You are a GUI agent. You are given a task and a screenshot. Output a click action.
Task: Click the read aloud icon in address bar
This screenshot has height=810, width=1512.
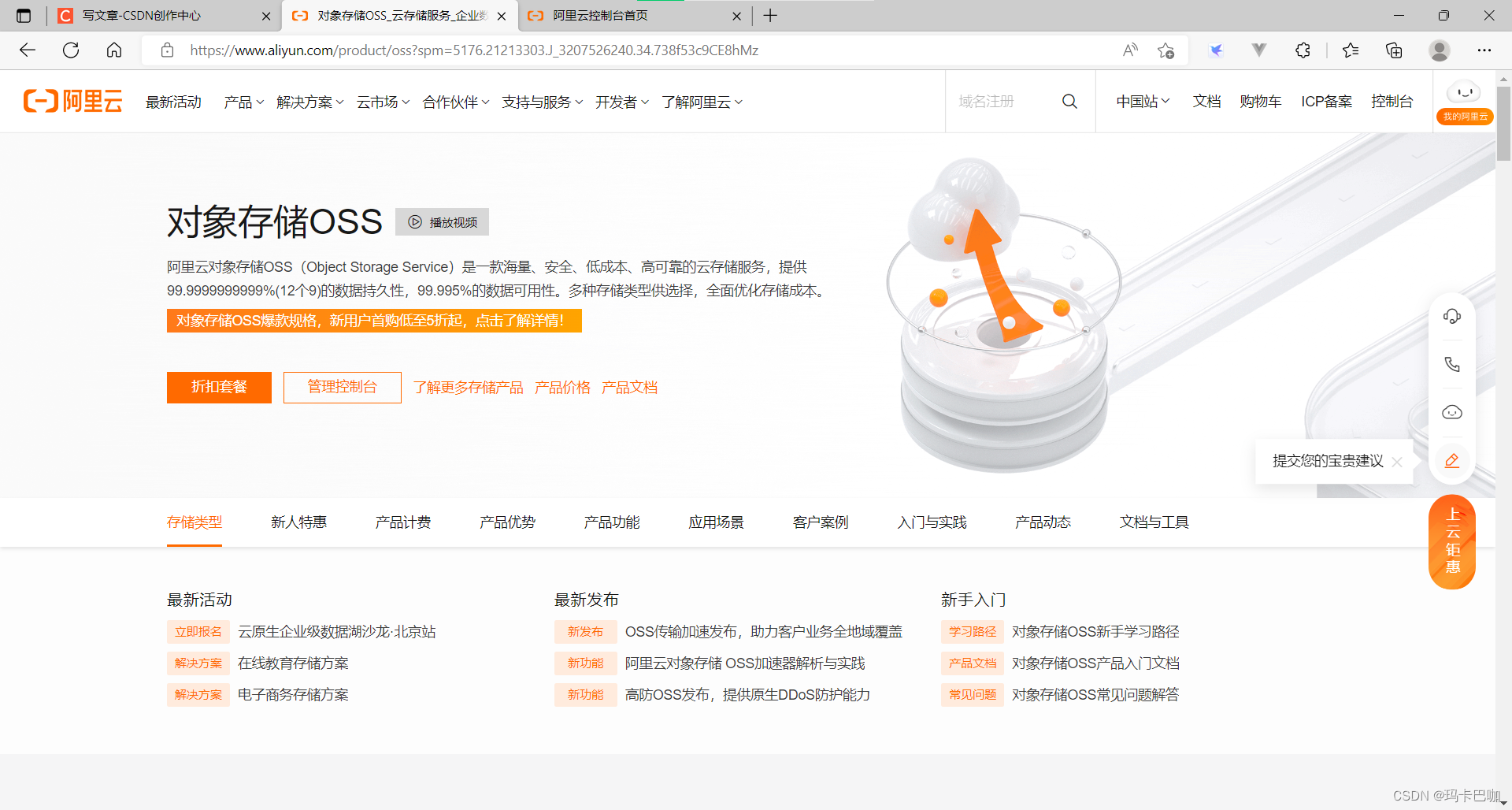(x=1129, y=50)
